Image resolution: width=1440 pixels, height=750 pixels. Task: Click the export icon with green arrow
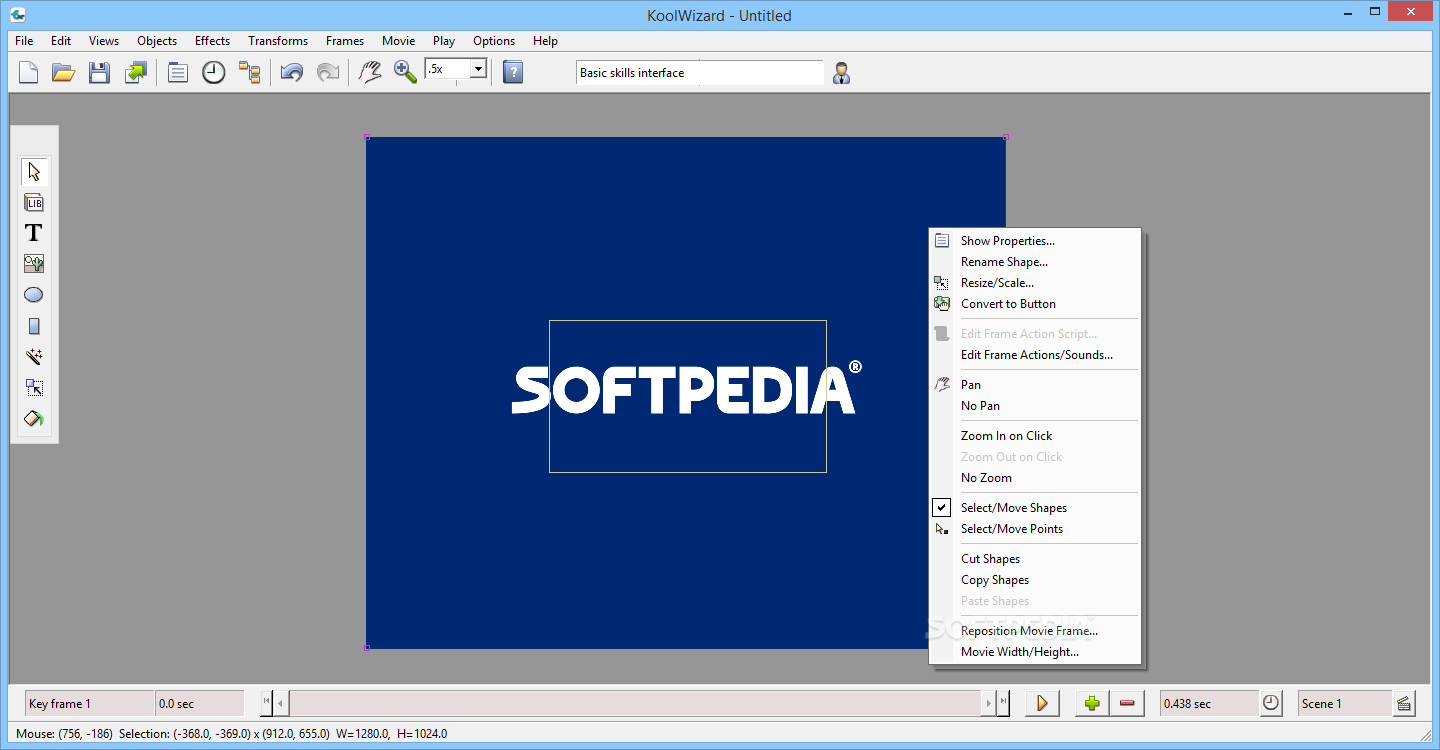coord(135,72)
